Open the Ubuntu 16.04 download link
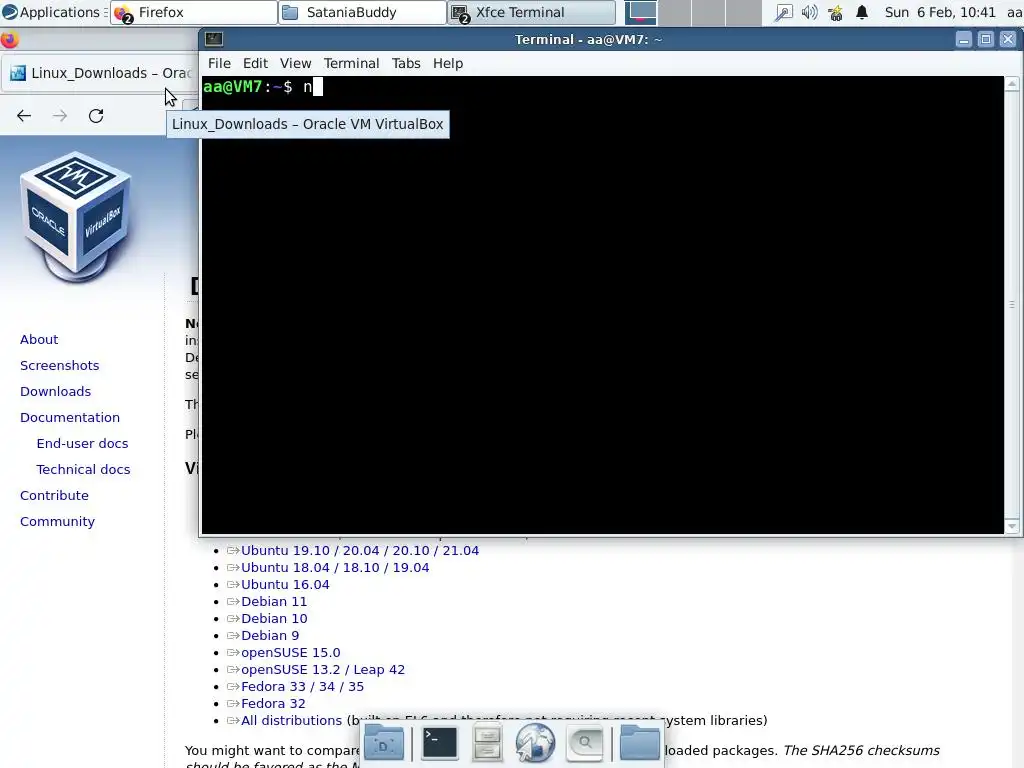 pyautogui.click(x=285, y=584)
